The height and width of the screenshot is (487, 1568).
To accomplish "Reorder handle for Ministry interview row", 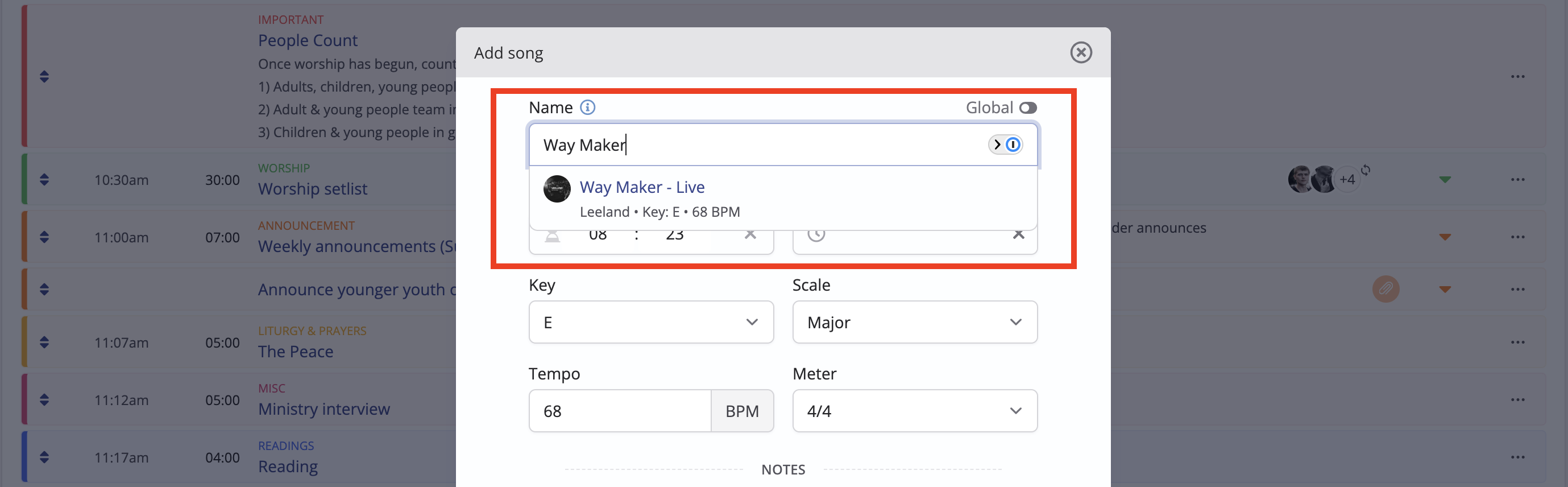I will click(x=44, y=400).
